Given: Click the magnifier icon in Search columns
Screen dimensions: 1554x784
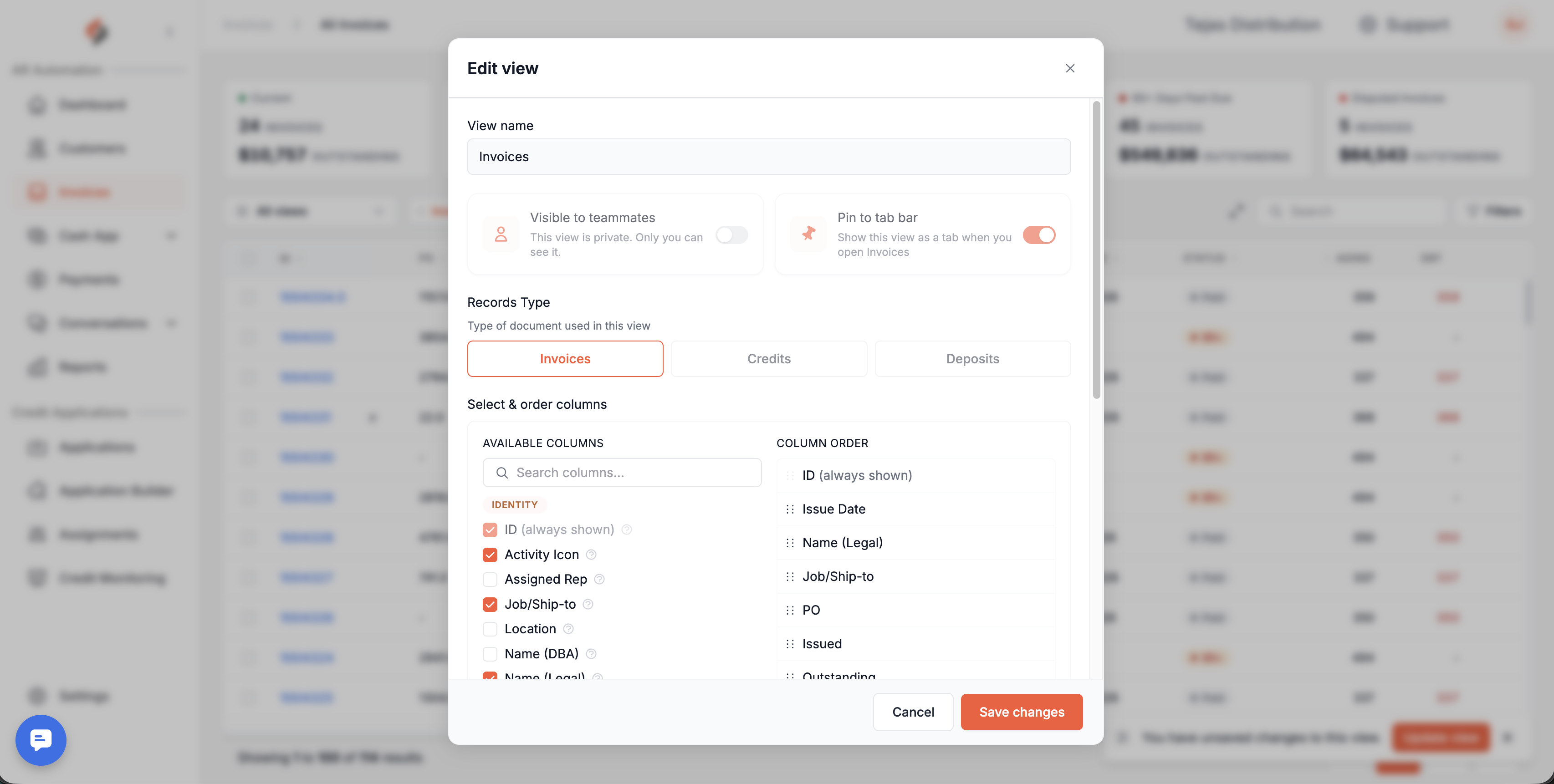Looking at the screenshot, I should pos(502,473).
